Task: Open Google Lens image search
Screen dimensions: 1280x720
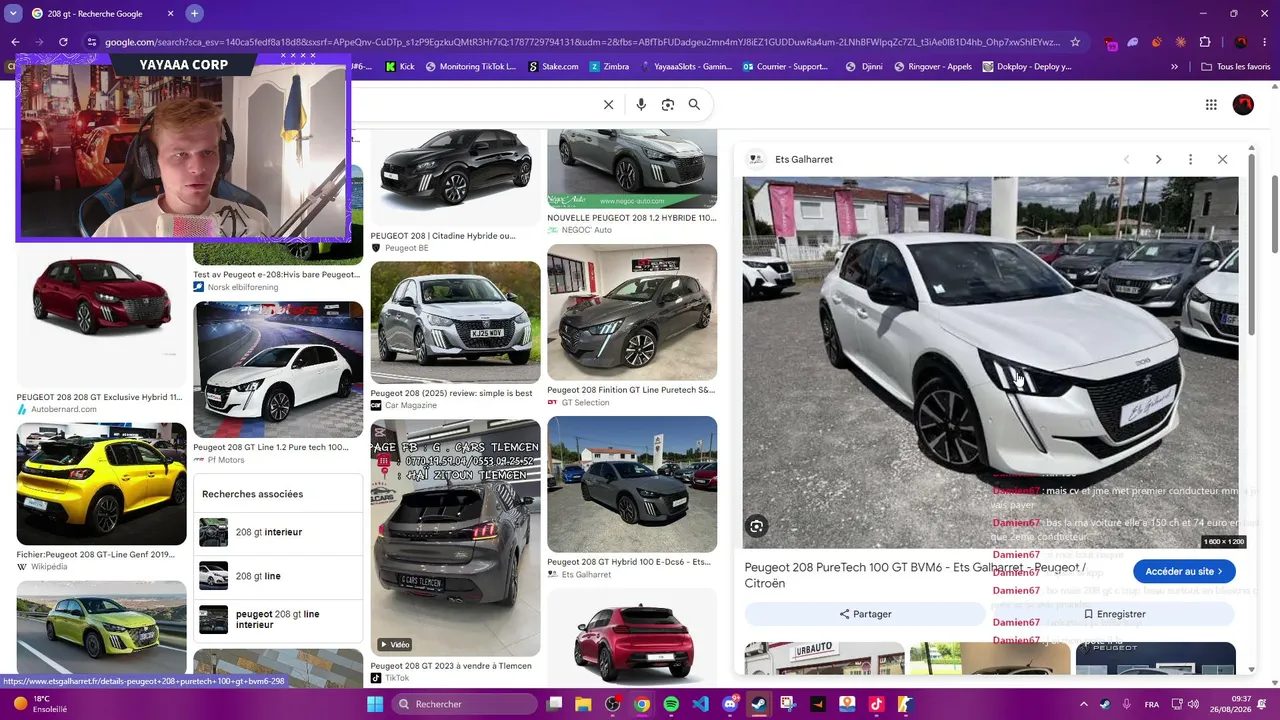Action: 668,104
